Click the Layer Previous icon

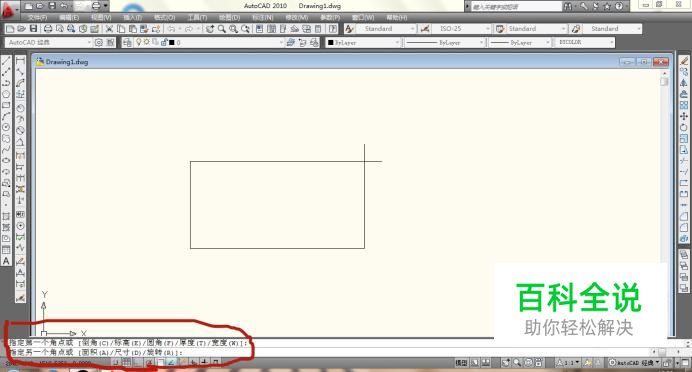[302, 42]
